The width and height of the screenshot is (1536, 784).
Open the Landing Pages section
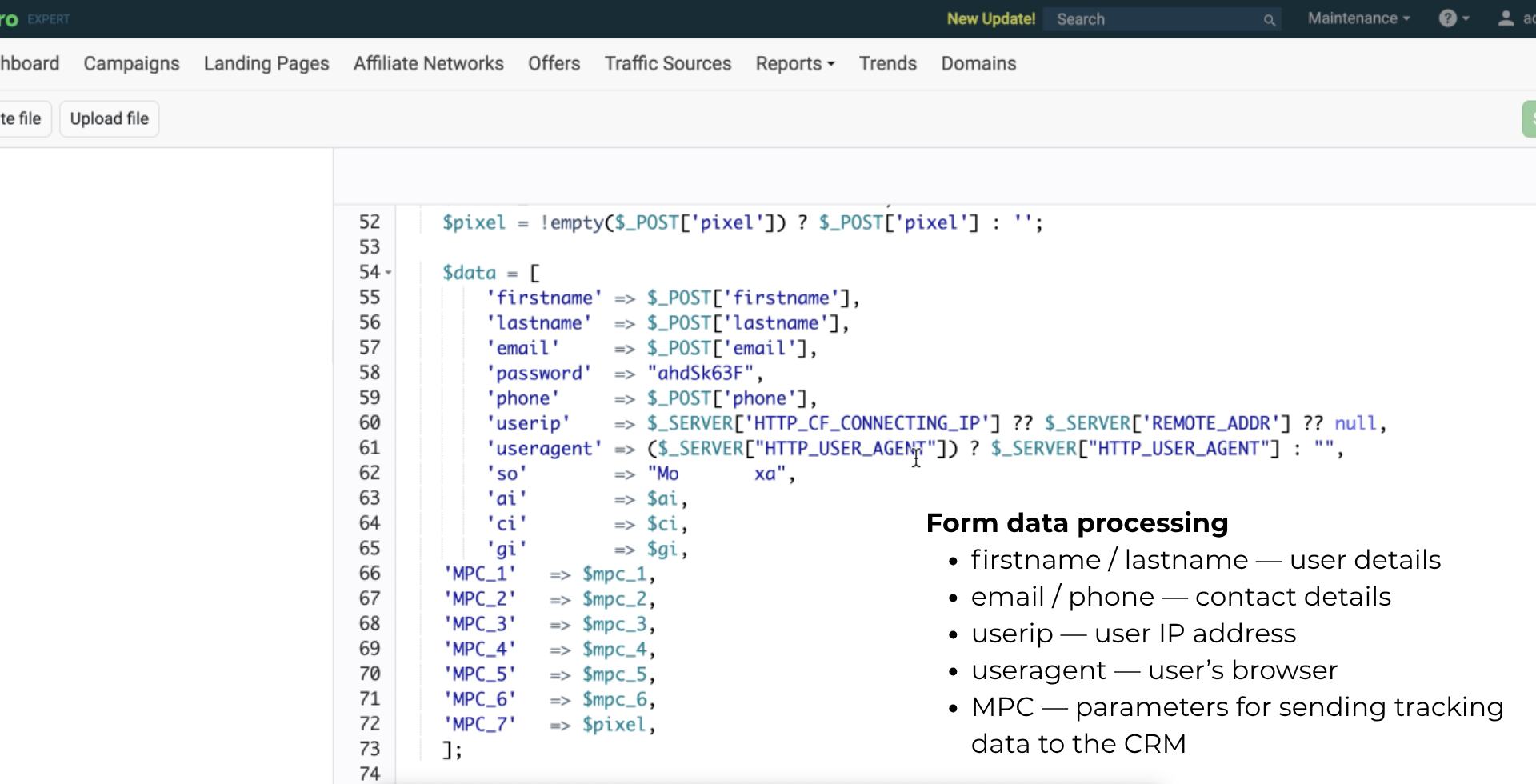(x=266, y=63)
